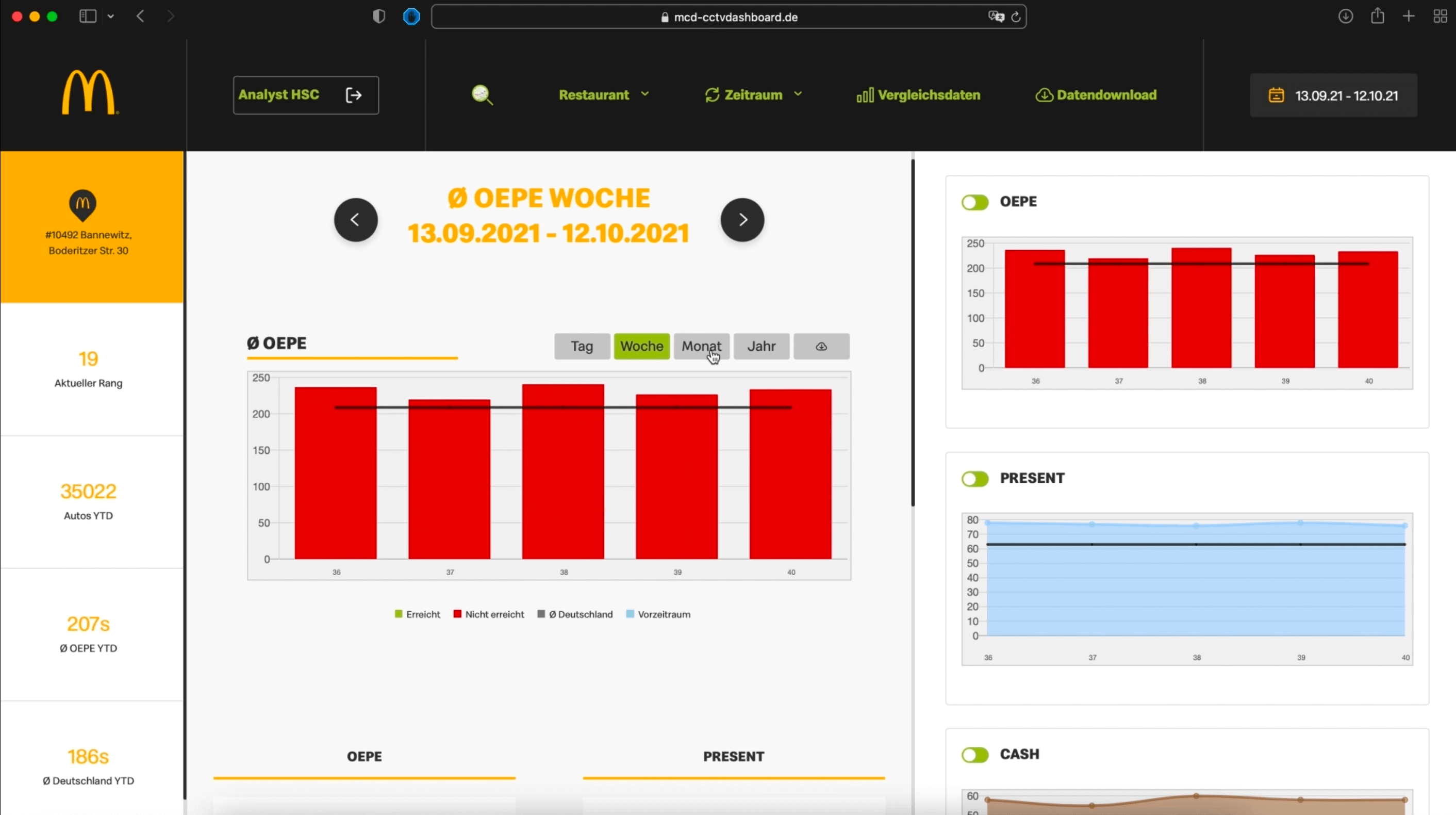Open Safari sidebar options chevron

(111, 17)
